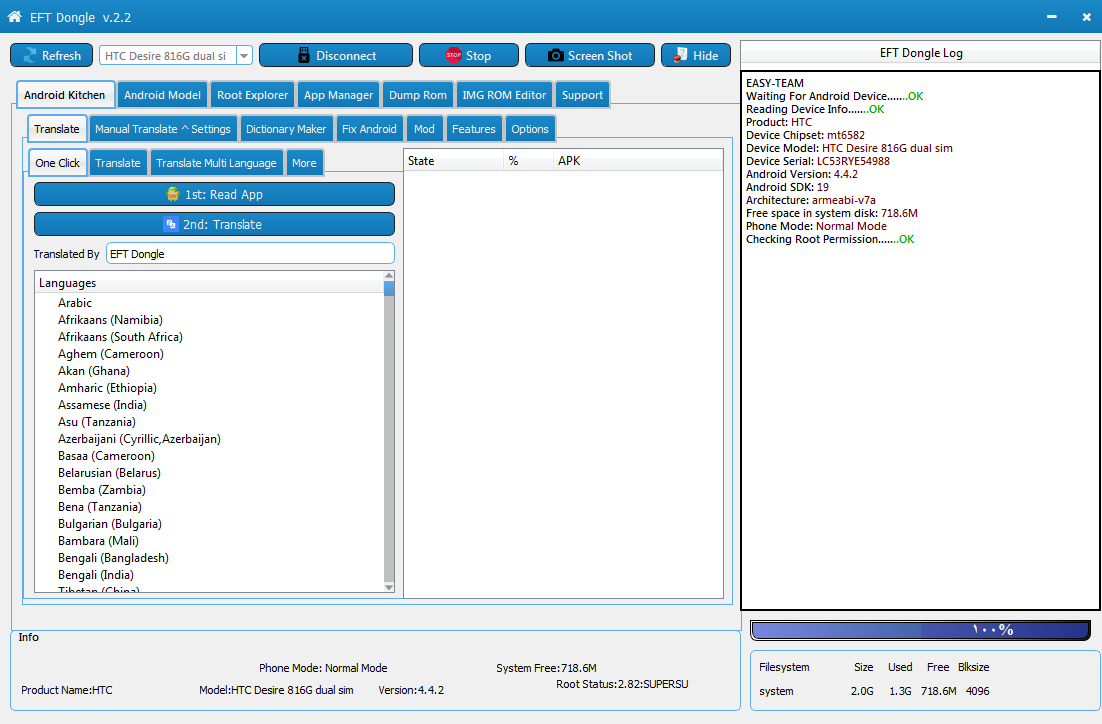
Task: Click the home icon in title bar
Action: [14, 16]
